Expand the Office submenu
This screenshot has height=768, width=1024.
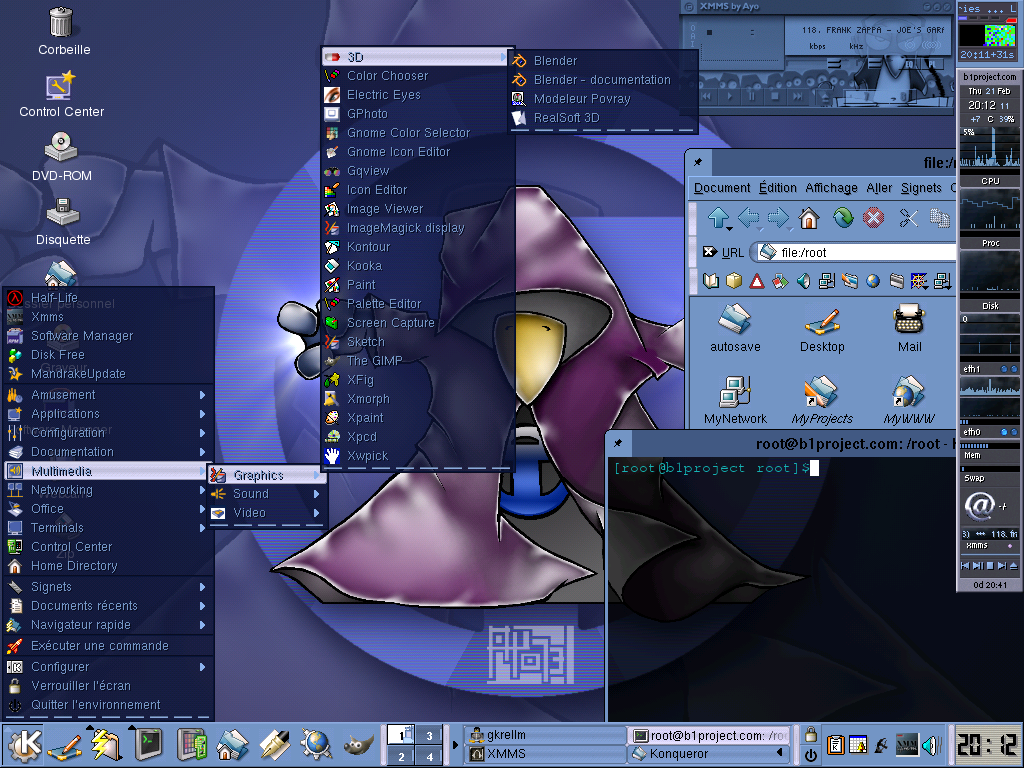(108, 509)
